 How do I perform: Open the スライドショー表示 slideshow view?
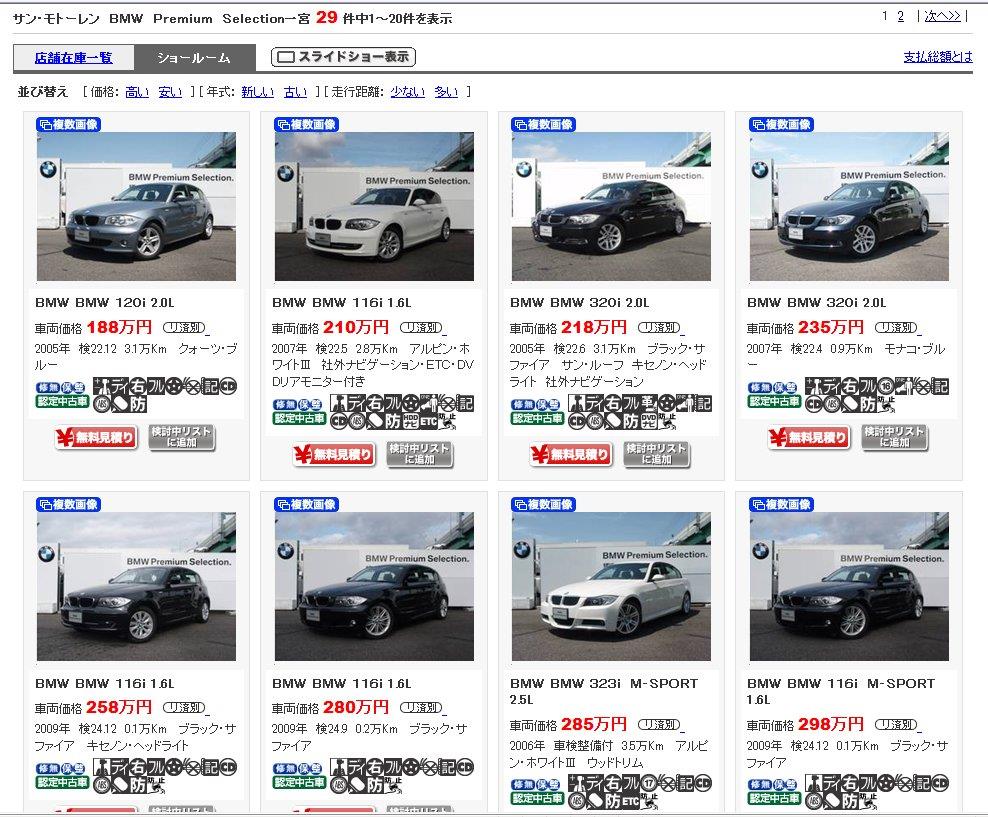click(343, 57)
